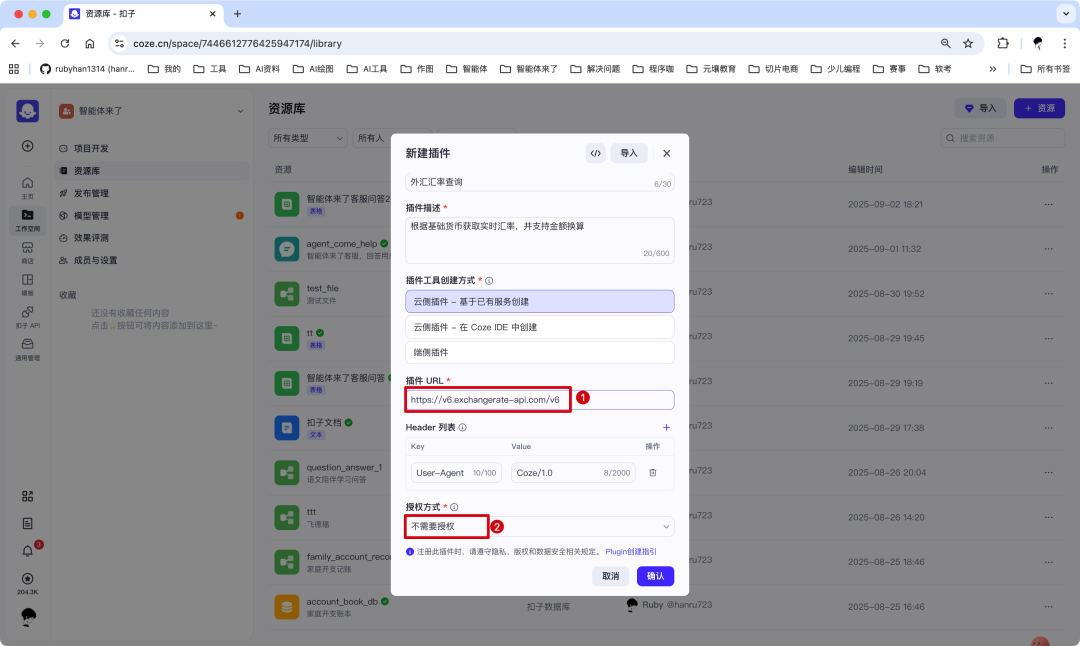Add a new Header row with plus icon
Viewport: 1080px width, 646px height.
tap(666, 427)
